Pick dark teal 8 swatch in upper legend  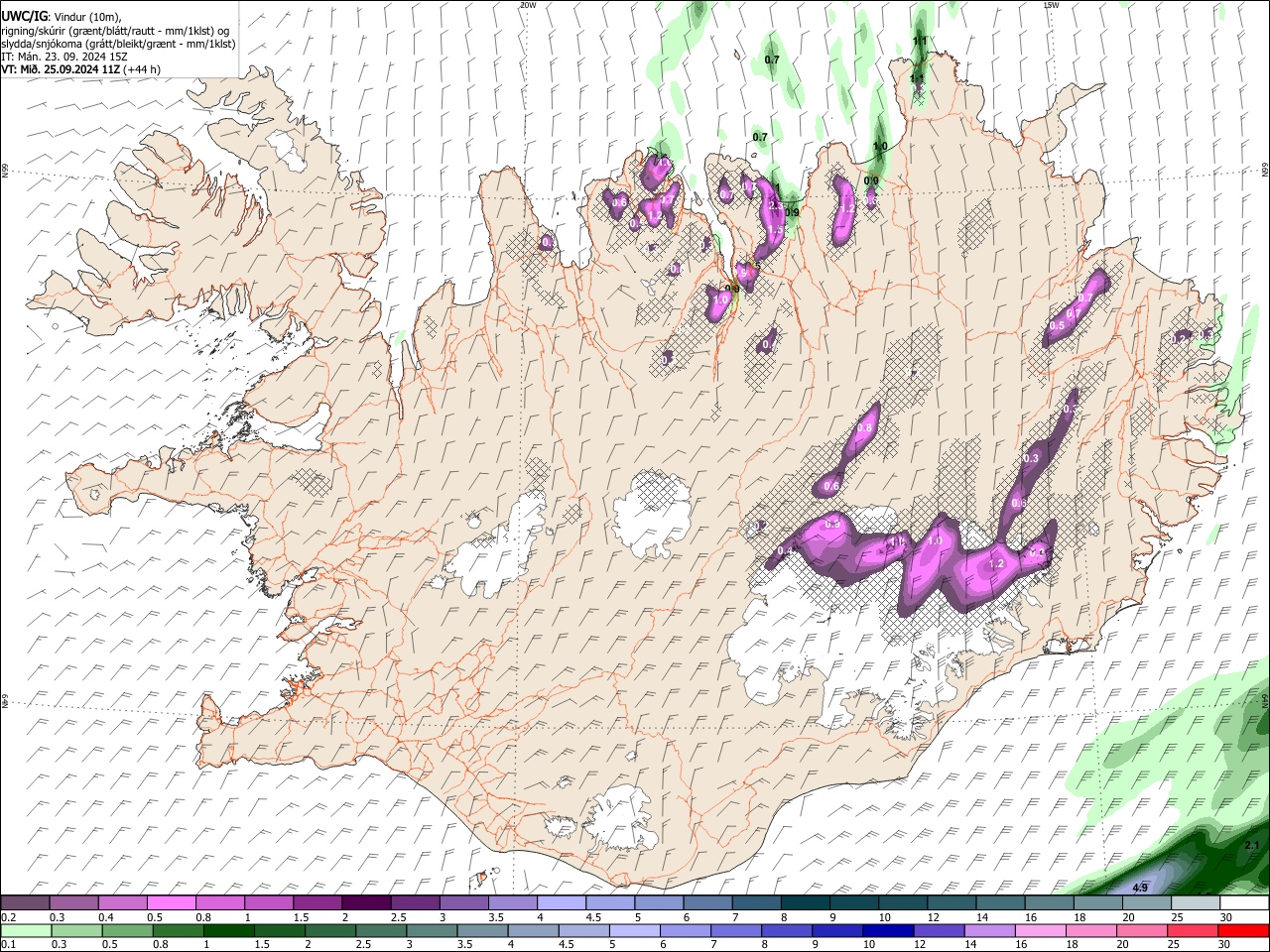[806, 903]
